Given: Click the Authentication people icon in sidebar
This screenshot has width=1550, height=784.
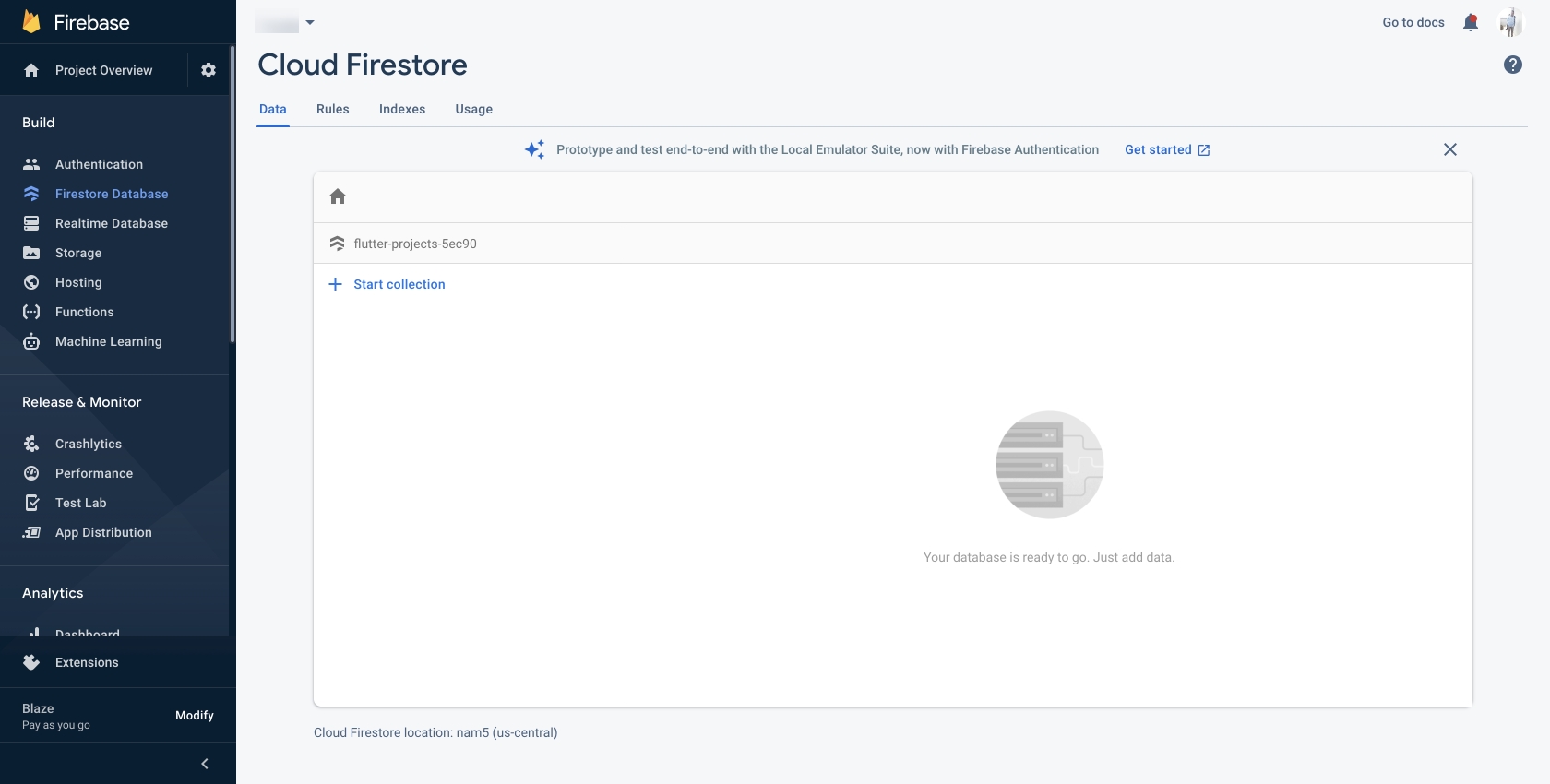Looking at the screenshot, I should (x=31, y=164).
